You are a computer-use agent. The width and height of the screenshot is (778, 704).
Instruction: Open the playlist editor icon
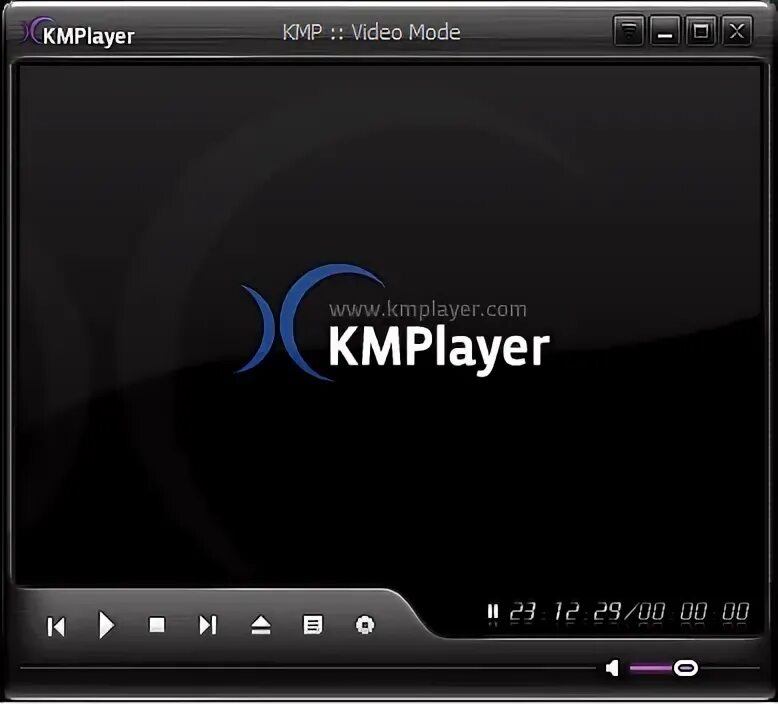point(313,625)
